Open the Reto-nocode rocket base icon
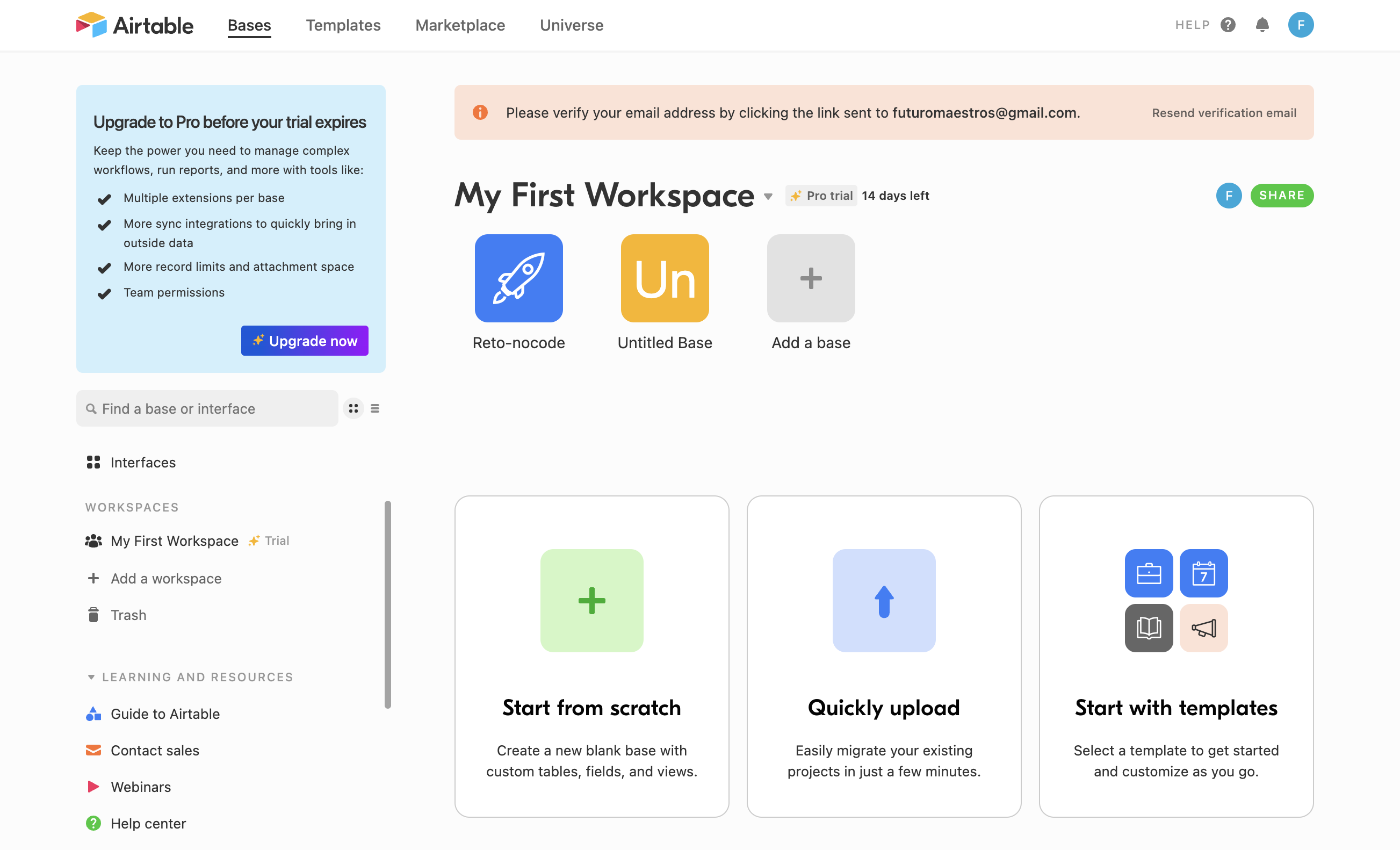 (x=518, y=278)
